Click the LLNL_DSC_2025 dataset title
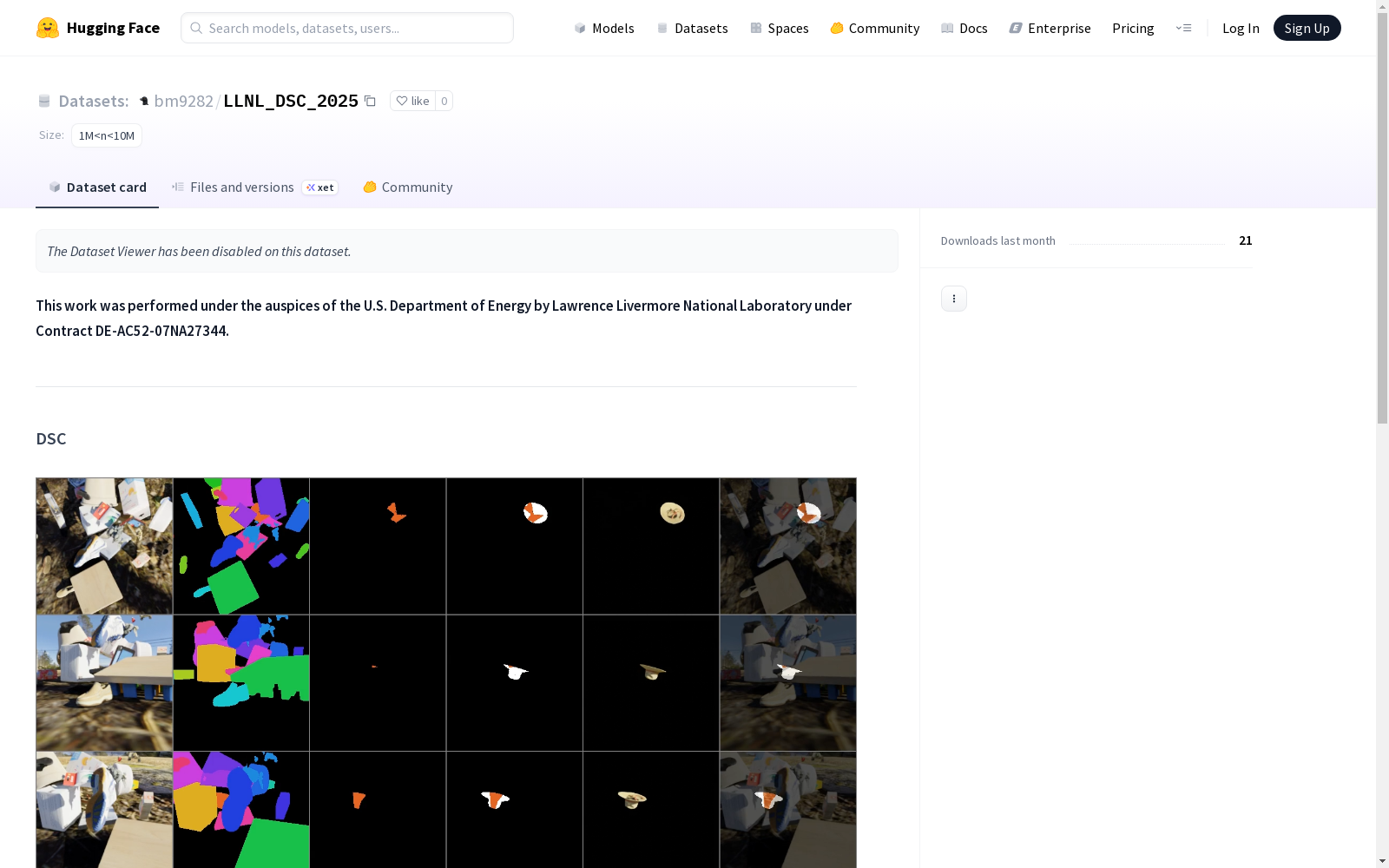This screenshot has width=1389, height=868. coord(291,101)
